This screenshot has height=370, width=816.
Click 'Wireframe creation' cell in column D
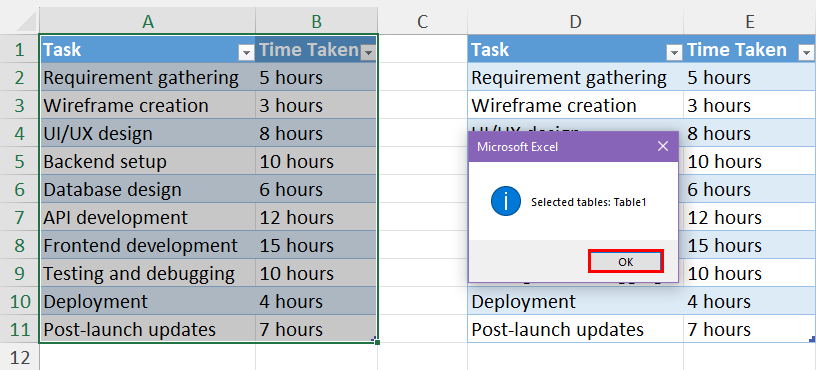pos(576,106)
